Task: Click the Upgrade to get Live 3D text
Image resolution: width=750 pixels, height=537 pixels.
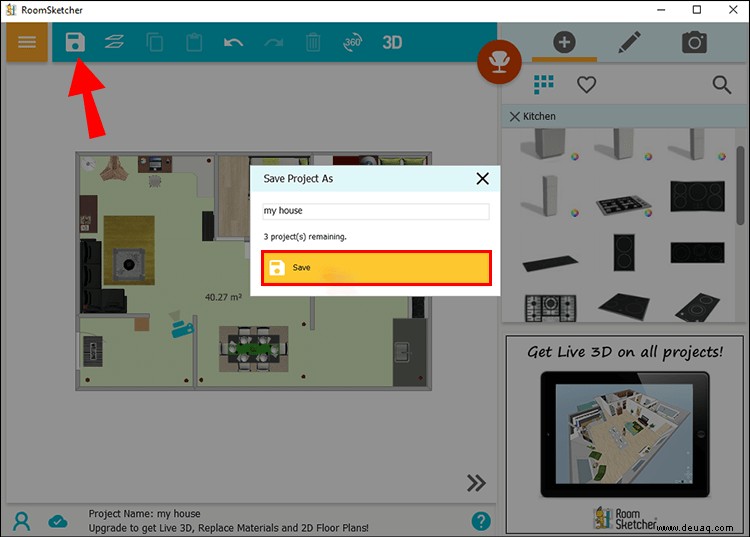Action: pos(228,528)
